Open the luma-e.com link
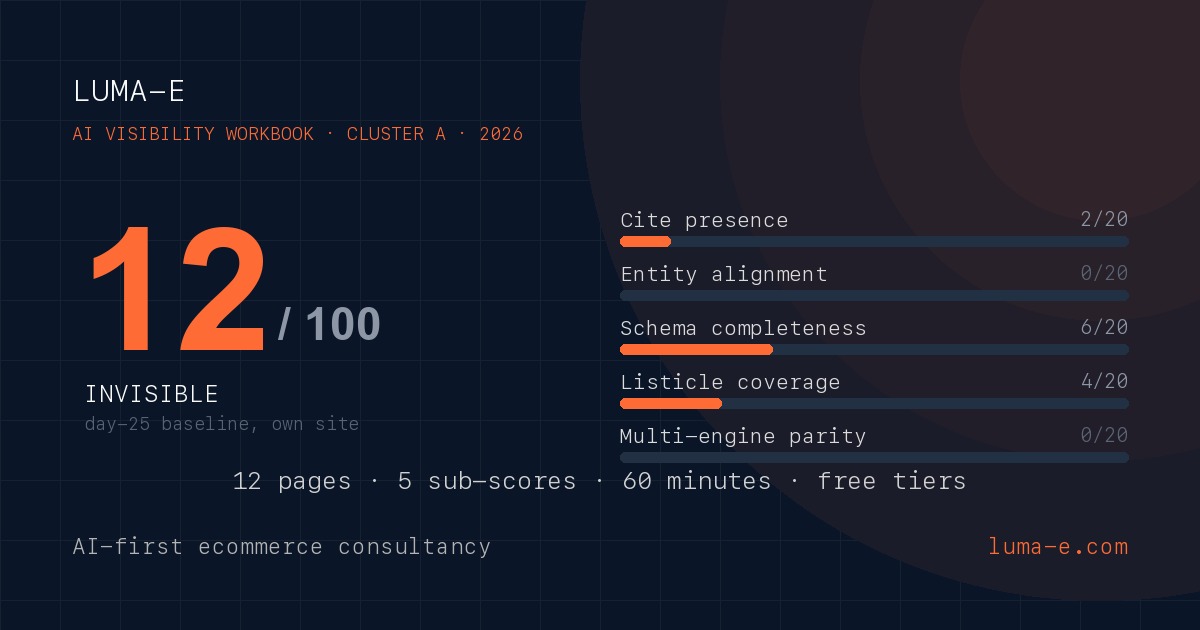Screen dimensions: 1200x630 (1058, 547)
